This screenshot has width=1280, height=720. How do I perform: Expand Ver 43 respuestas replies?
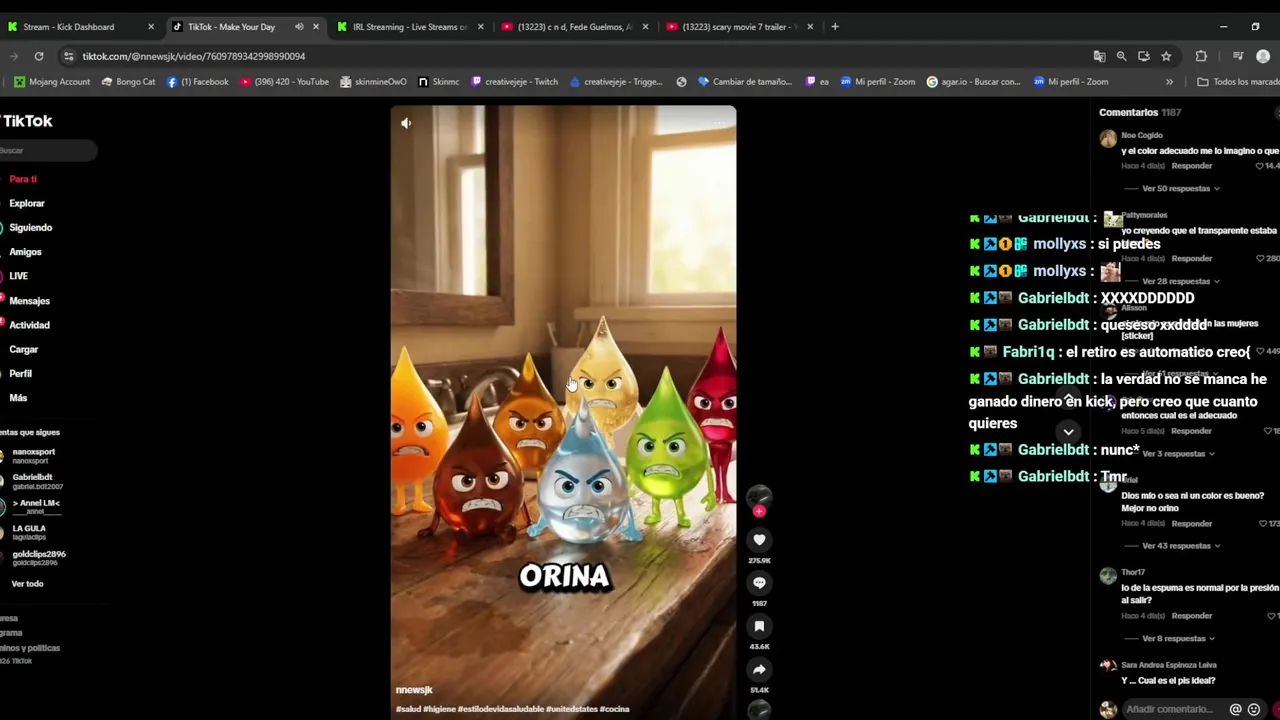[1180, 546]
